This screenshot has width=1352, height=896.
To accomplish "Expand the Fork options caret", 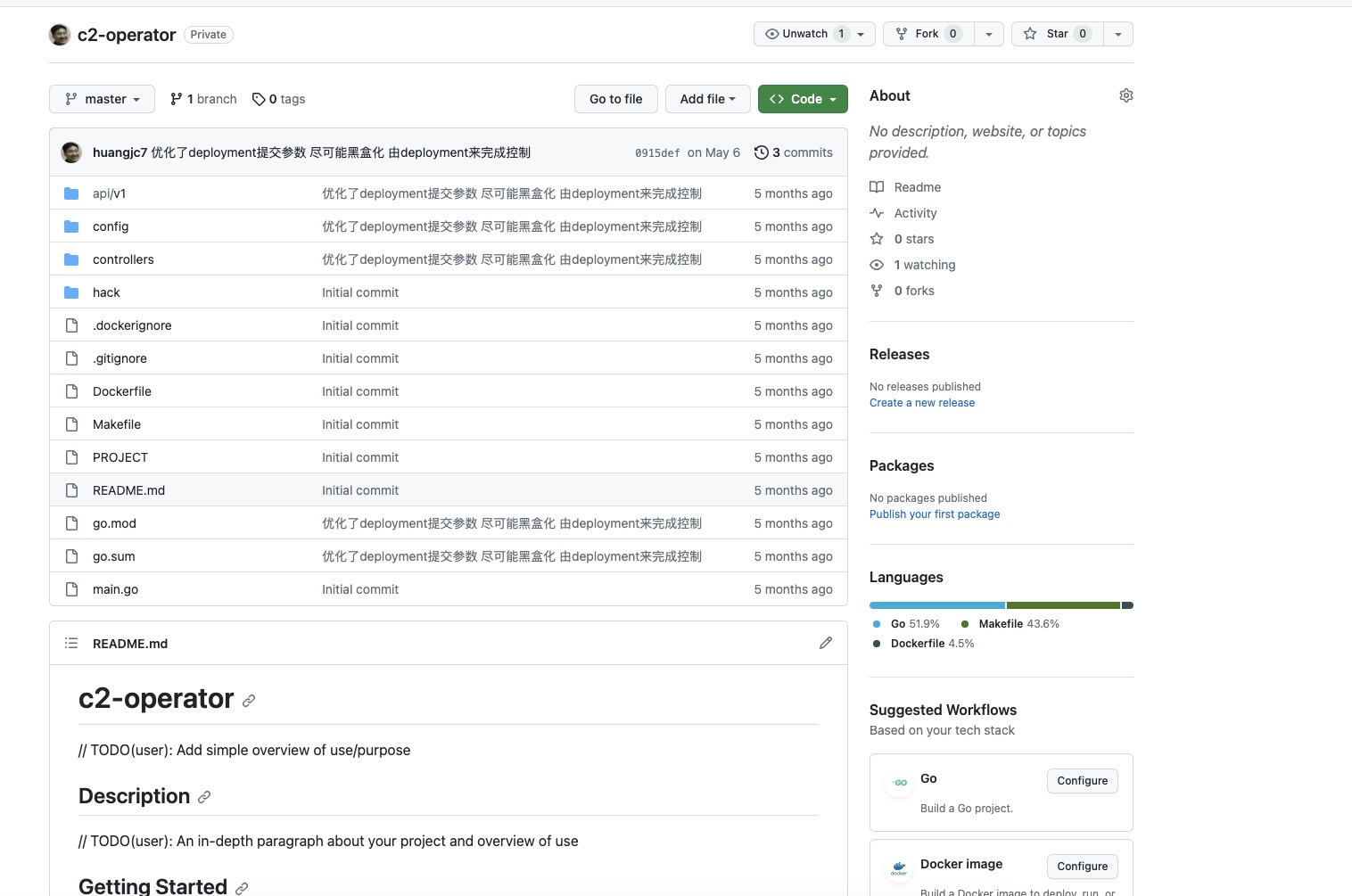I will point(988,34).
